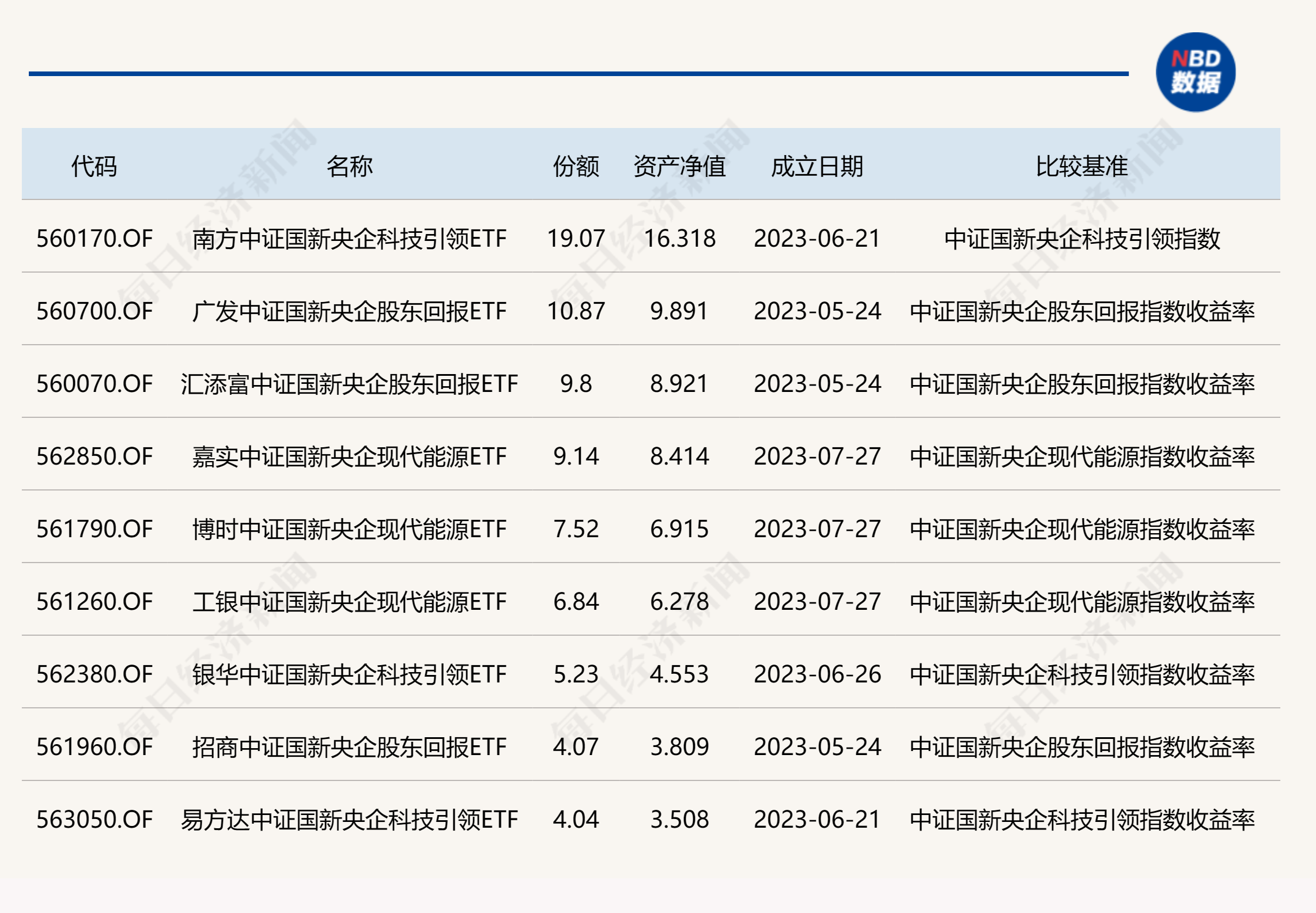Select benchmark text in 562850.OF row
The image size is (1316, 913).
[1082, 456]
